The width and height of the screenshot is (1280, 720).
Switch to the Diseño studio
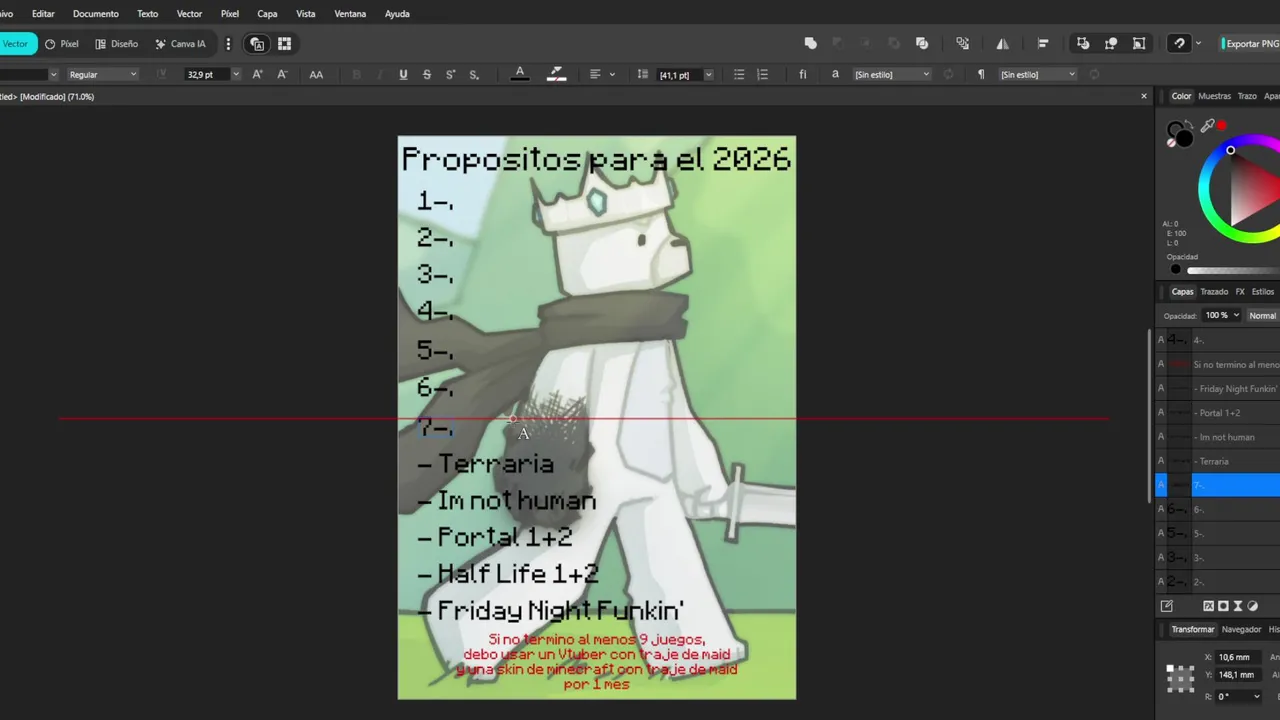[x=117, y=44]
